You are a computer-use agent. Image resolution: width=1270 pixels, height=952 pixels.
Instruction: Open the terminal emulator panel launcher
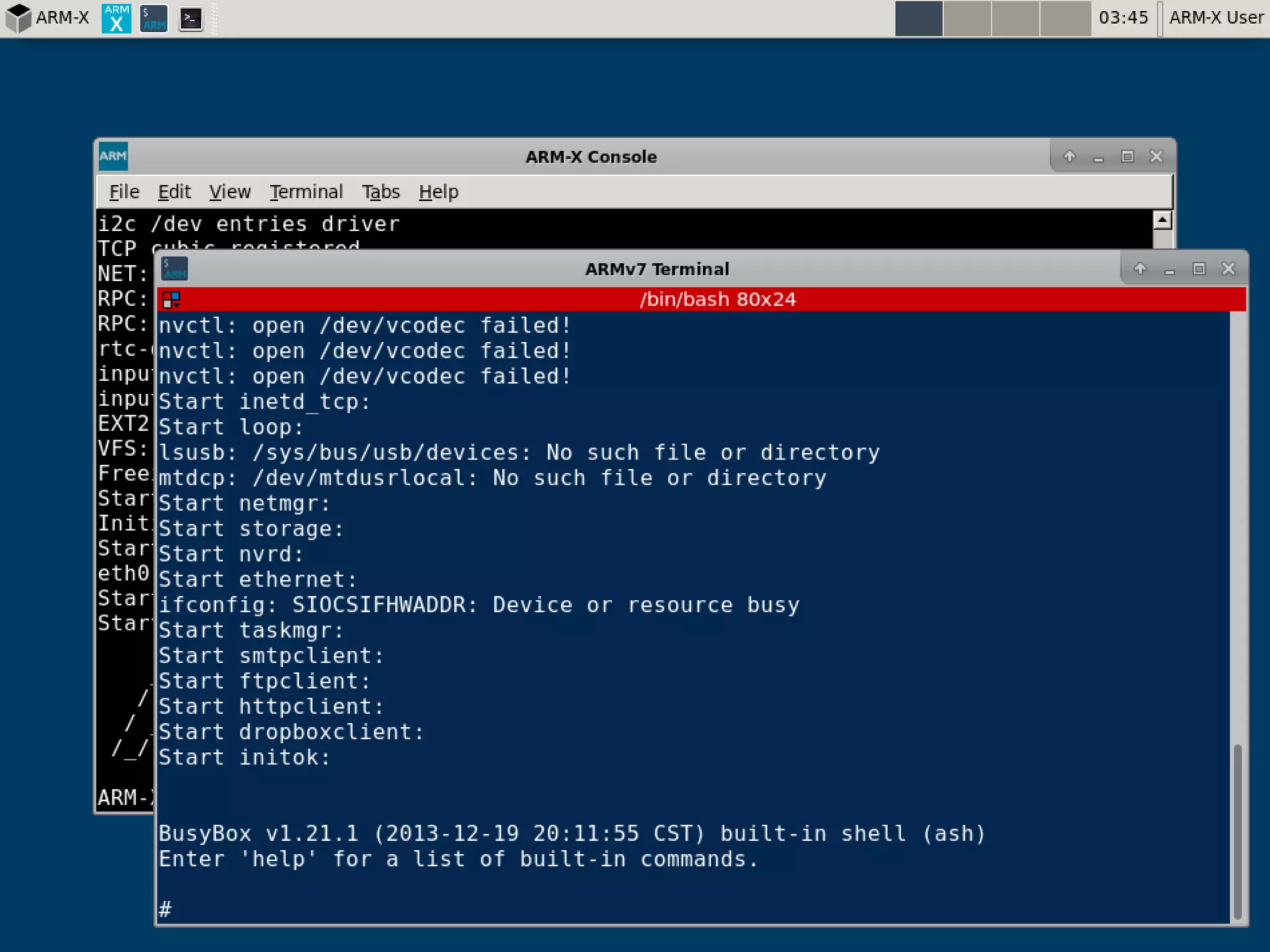(x=190, y=18)
